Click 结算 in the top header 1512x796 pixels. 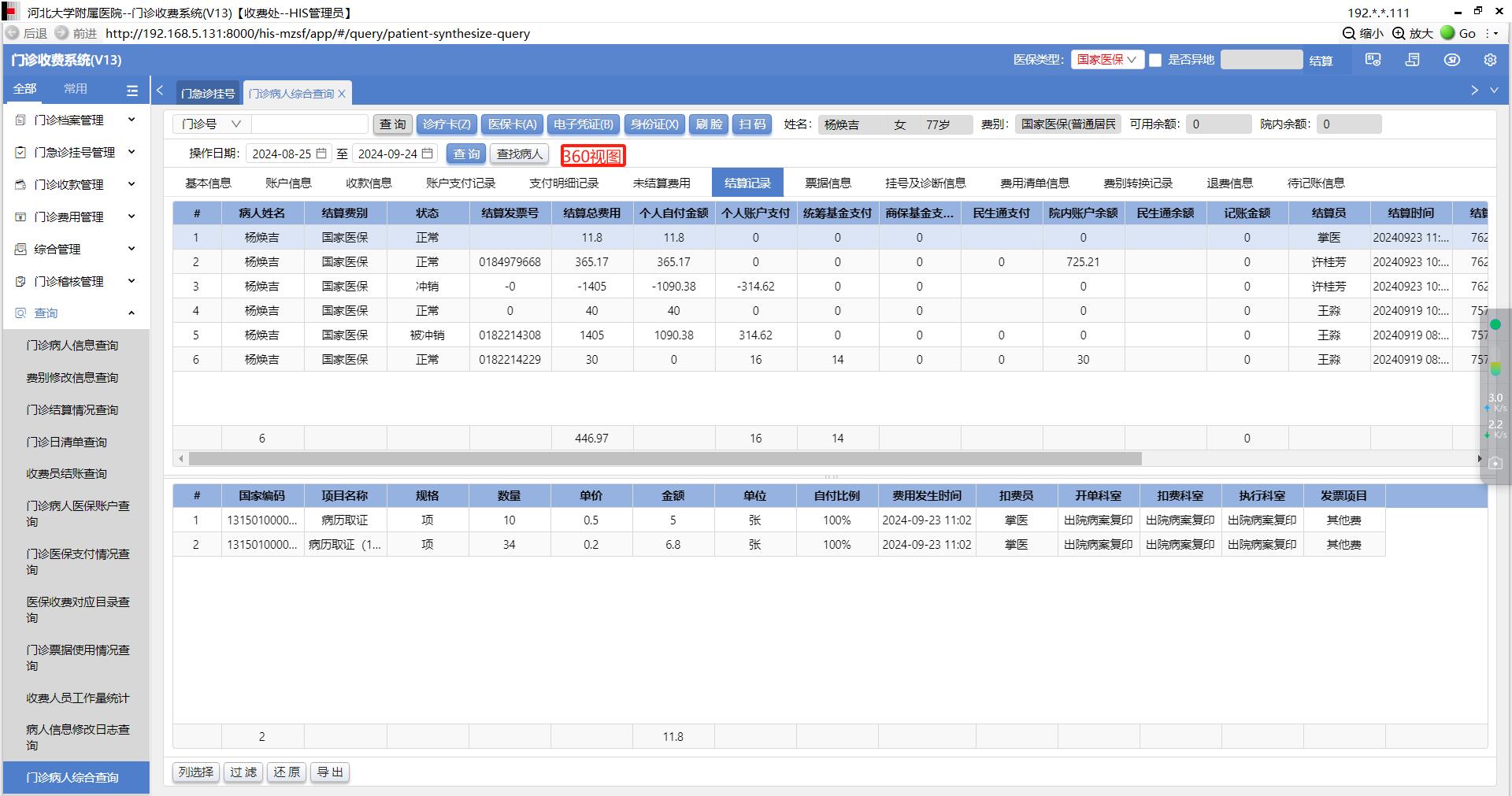(x=1321, y=61)
